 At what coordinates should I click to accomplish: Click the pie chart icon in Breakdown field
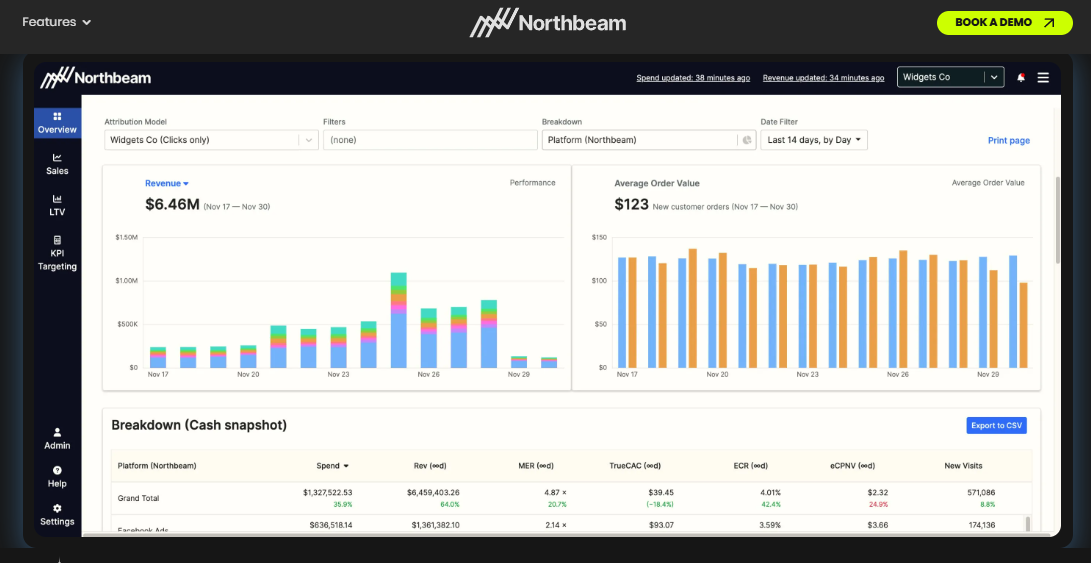point(747,140)
